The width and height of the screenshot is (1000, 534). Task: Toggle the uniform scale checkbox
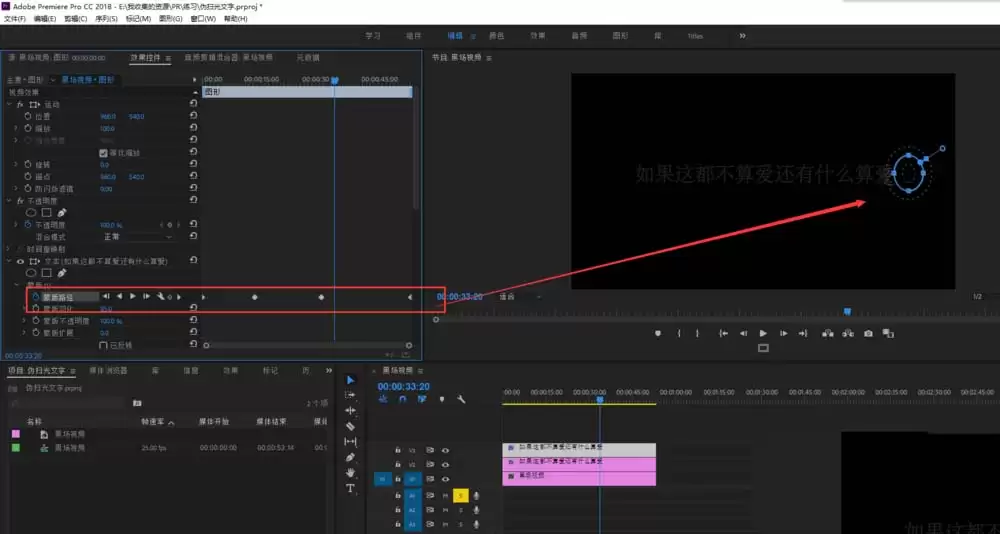click(x=103, y=153)
